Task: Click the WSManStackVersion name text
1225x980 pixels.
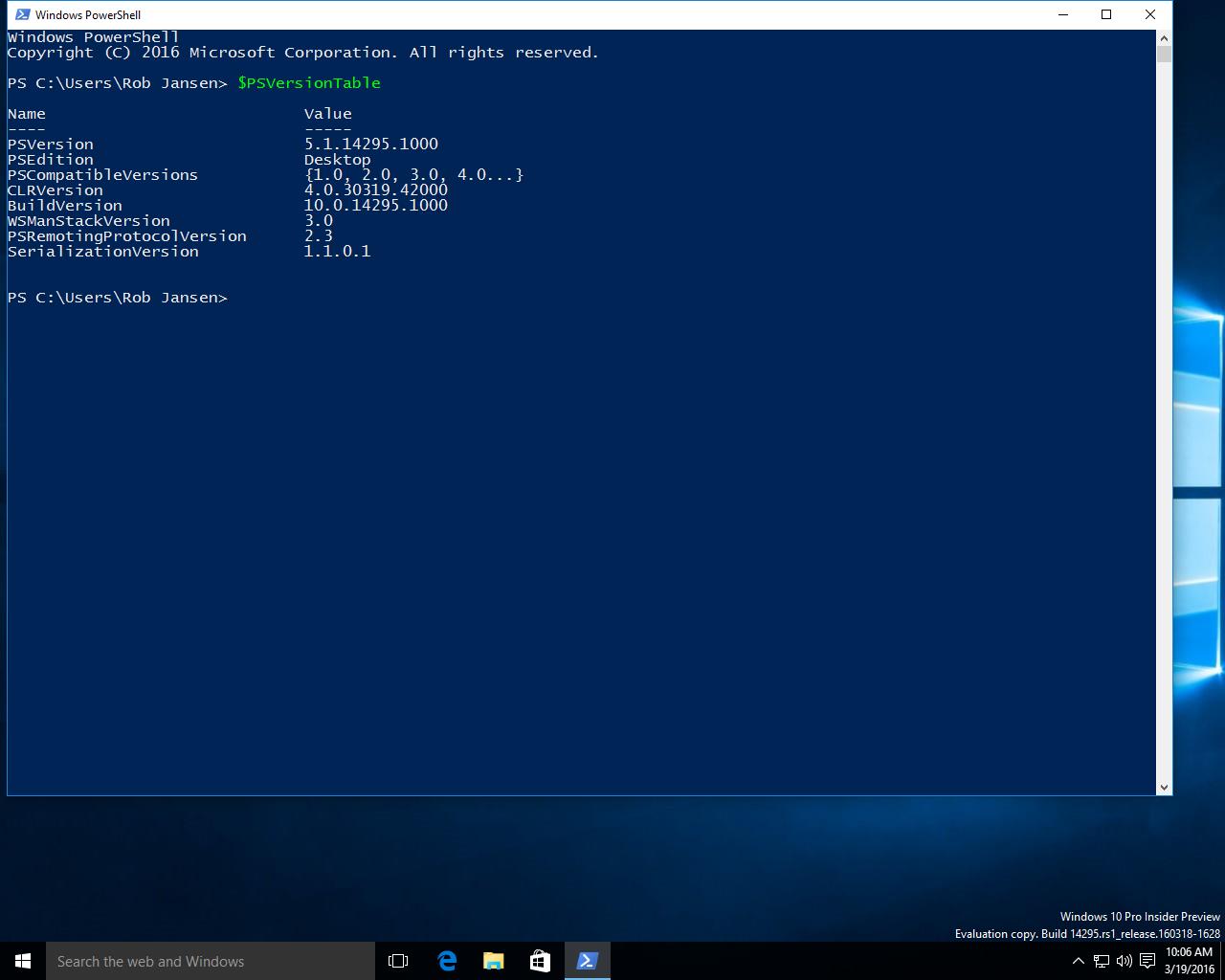Action: pyautogui.click(x=89, y=221)
